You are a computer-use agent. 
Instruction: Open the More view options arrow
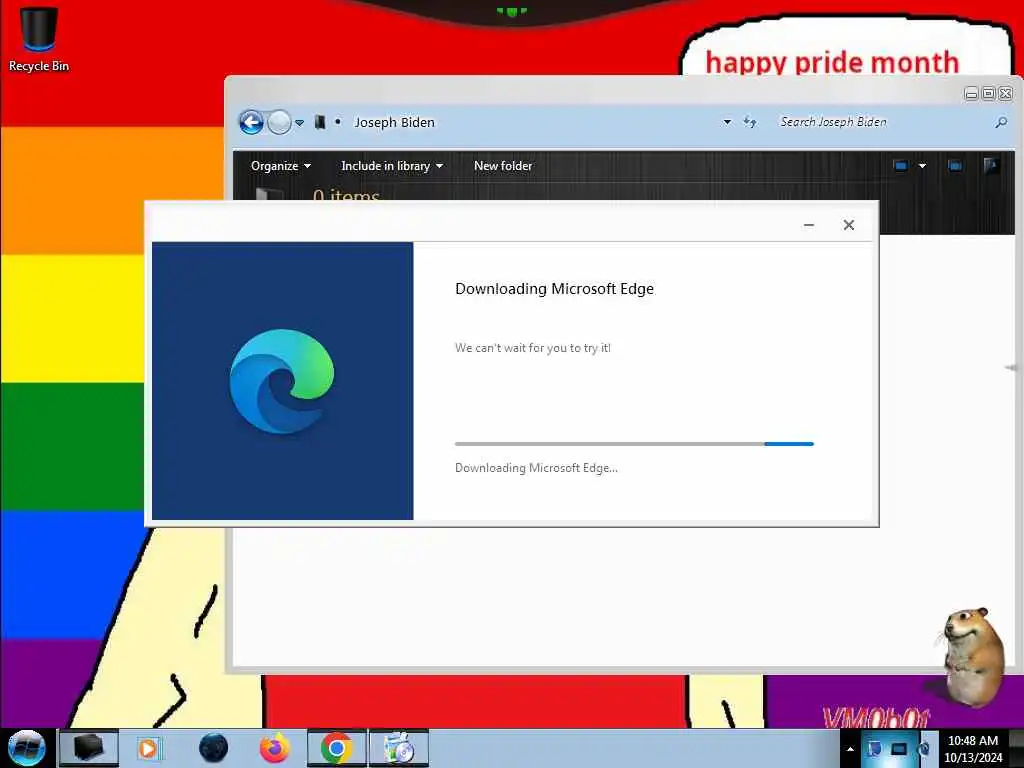click(922, 166)
